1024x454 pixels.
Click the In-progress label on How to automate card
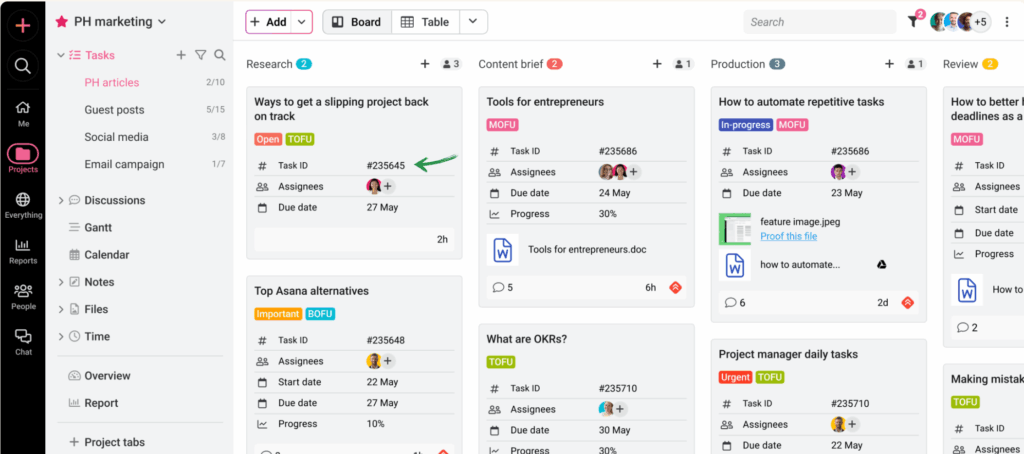(746, 124)
